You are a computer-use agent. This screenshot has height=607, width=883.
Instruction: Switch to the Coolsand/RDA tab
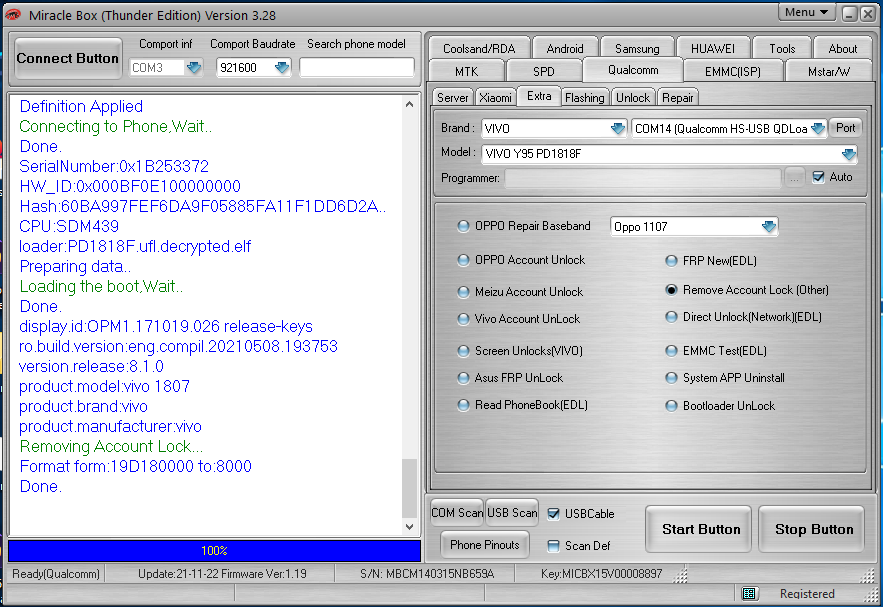click(479, 48)
